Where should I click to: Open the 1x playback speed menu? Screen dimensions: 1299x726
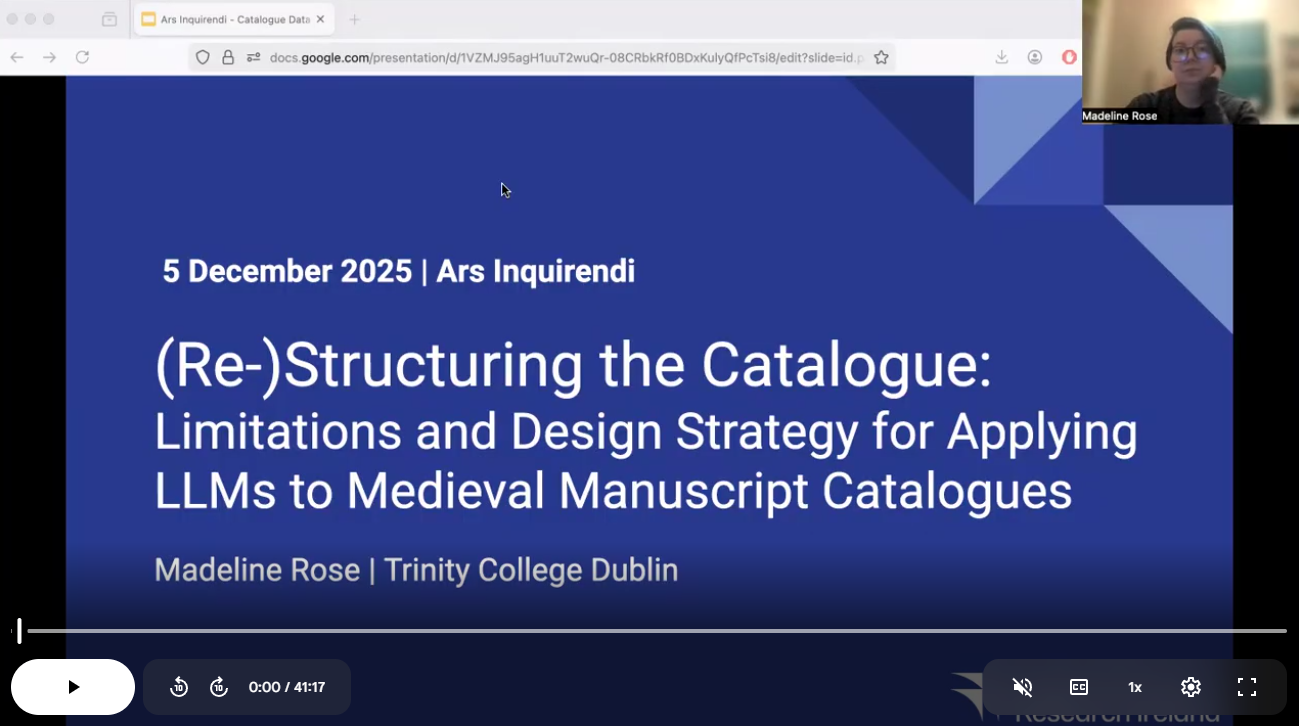(1135, 687)
